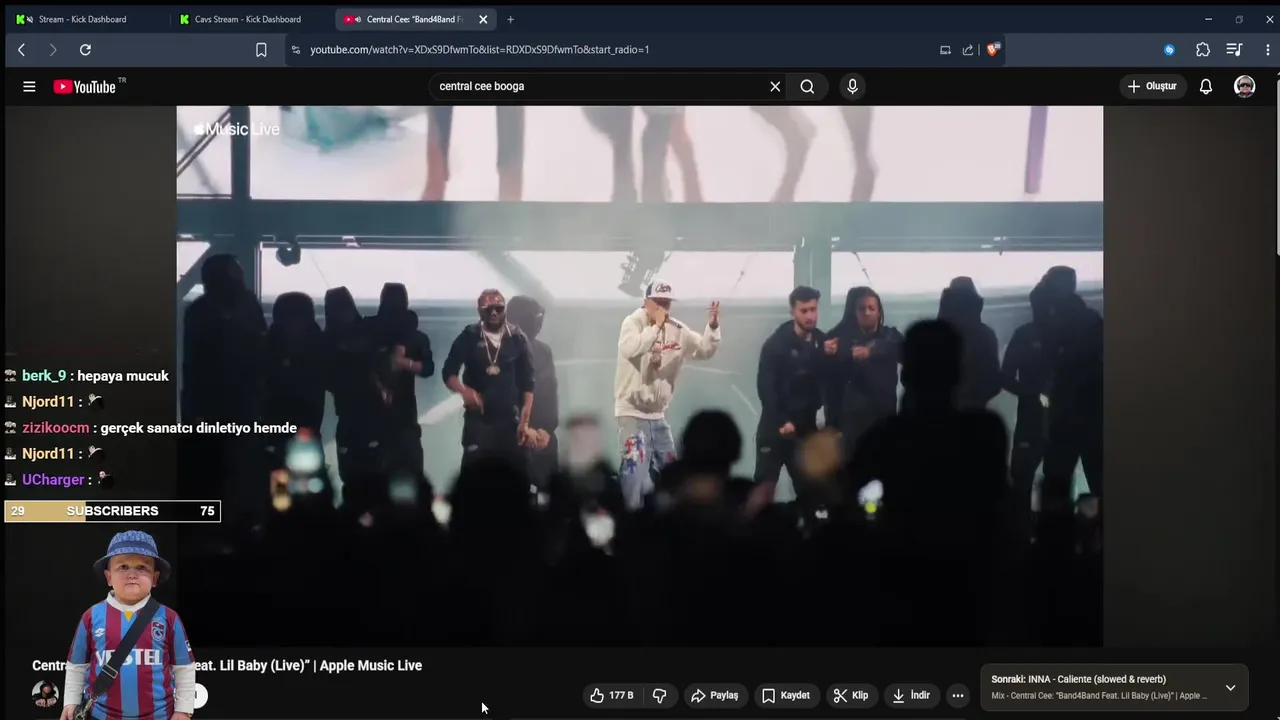1280x720 pixels.
Task: Expand the Sonraki mix playlist panel
Action: [1230, 688]
